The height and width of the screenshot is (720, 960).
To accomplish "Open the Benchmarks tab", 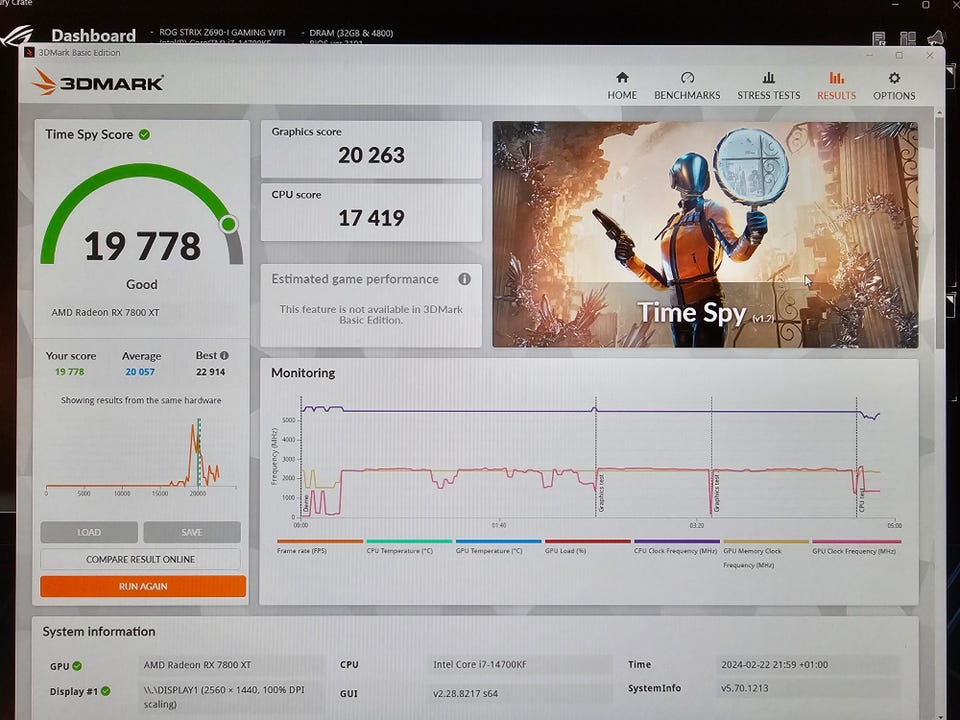I will (687, 86).
